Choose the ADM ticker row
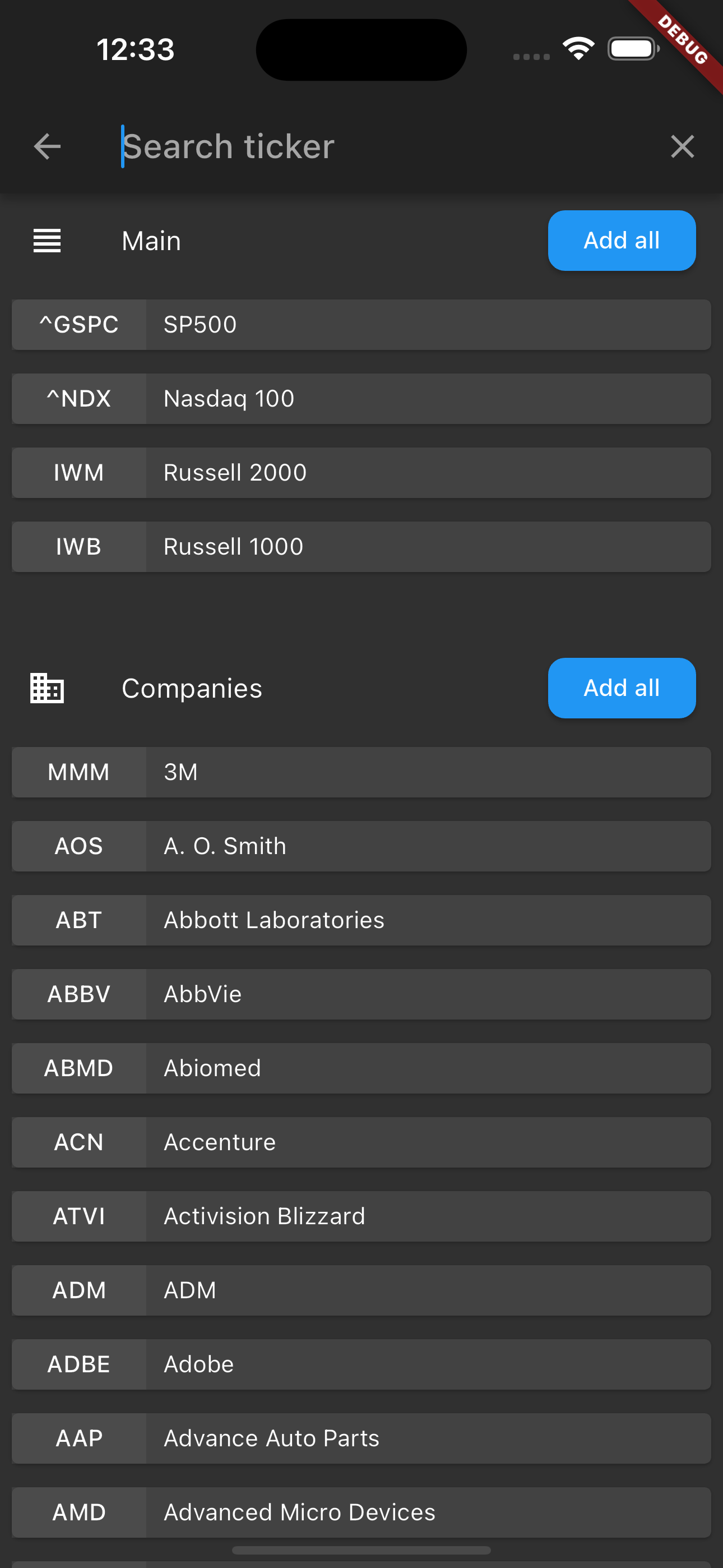The width and height of the screenshot is (723, 1568). 361,1290
